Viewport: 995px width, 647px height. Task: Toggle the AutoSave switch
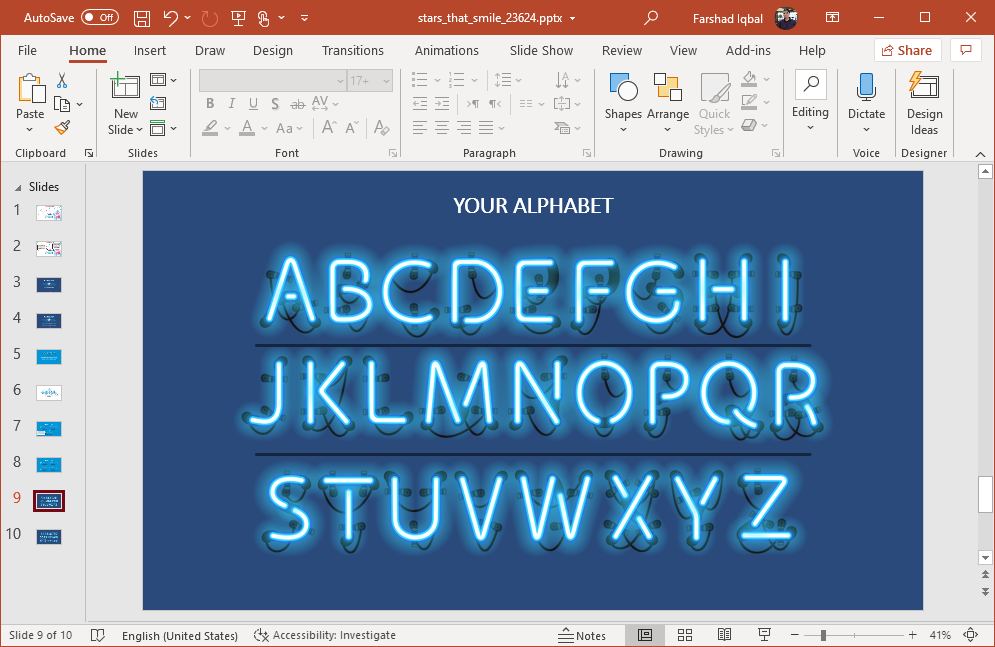(x=99, y=18)
